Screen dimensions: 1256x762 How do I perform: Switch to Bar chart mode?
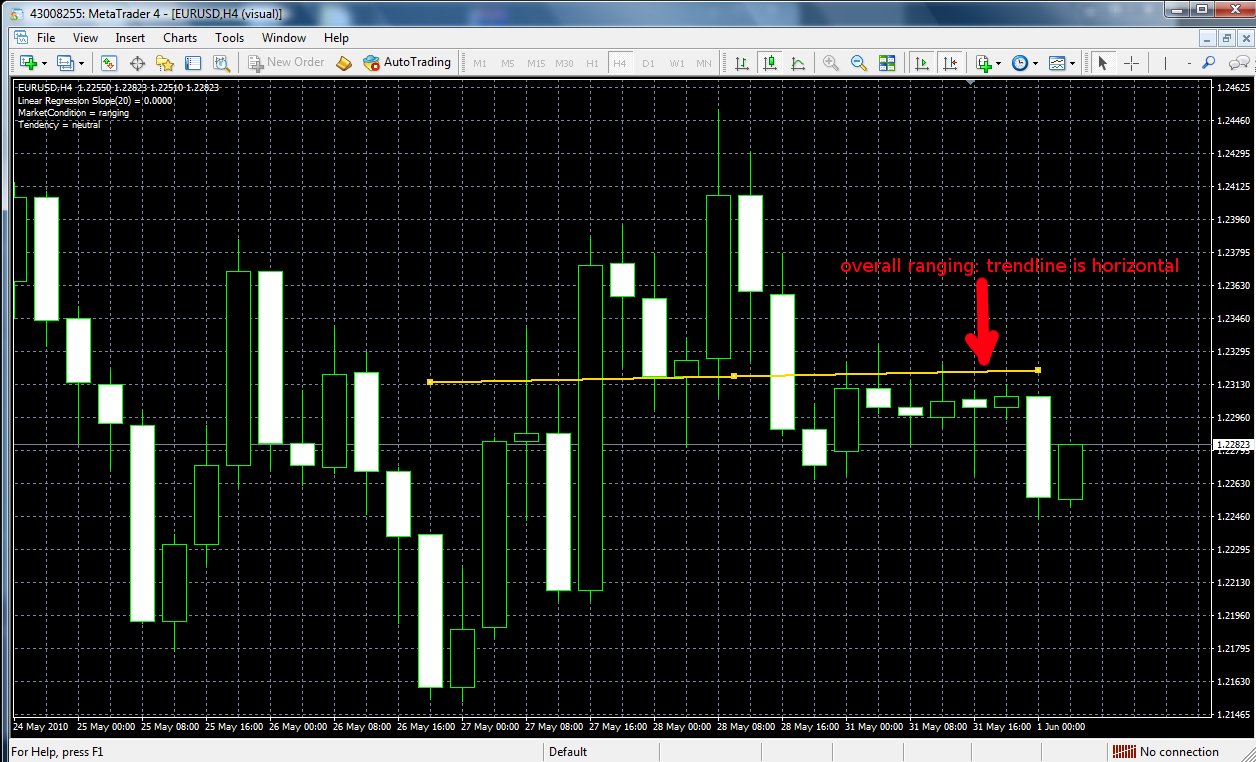click(742, 62)
